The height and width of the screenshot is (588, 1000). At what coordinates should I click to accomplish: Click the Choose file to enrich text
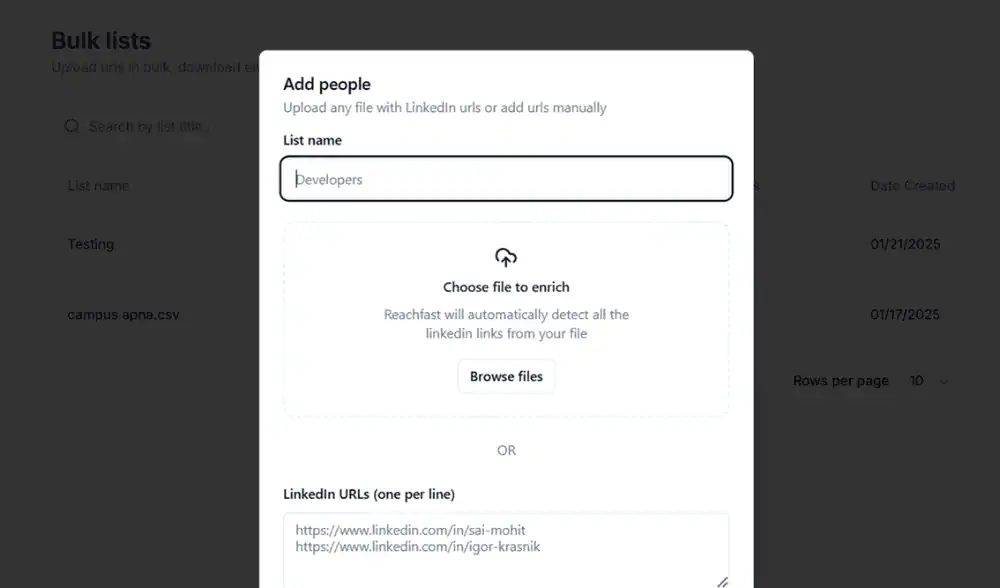(506, 287)
